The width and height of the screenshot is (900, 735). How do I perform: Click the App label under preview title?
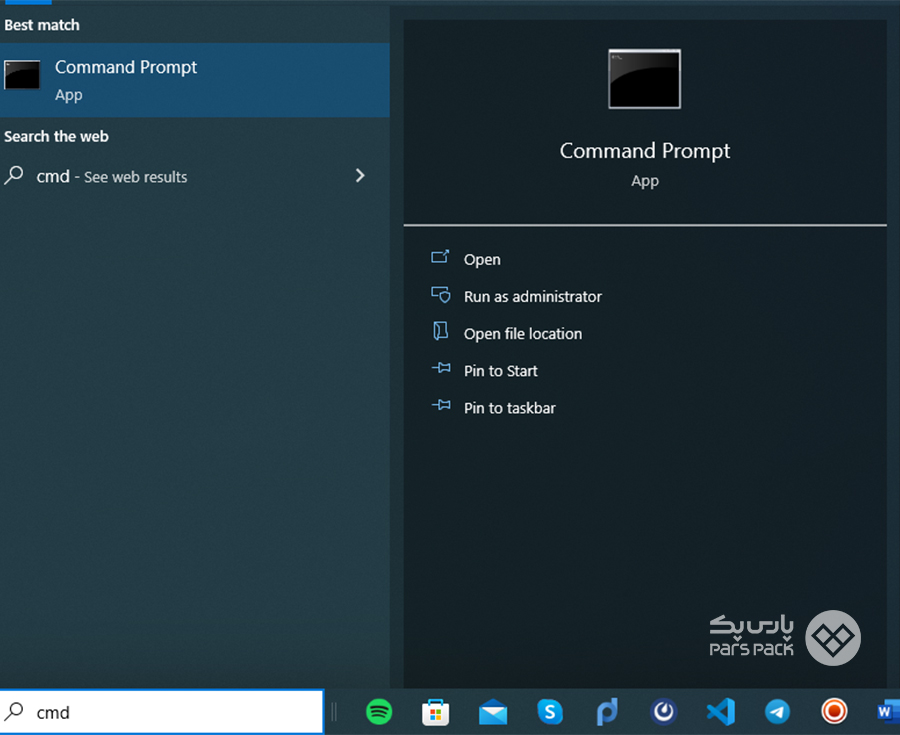[x=645, y=181]
